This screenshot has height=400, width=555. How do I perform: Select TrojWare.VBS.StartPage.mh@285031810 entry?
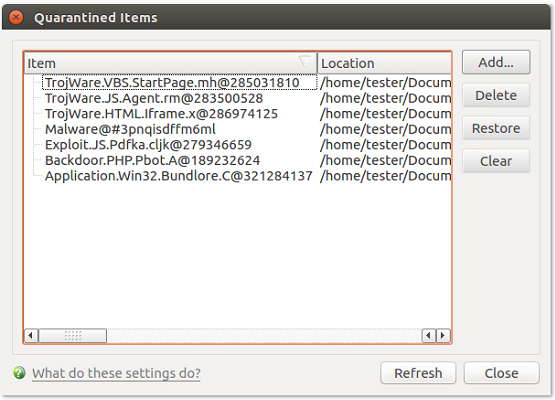pyautogui.click(x=172, y=82)
